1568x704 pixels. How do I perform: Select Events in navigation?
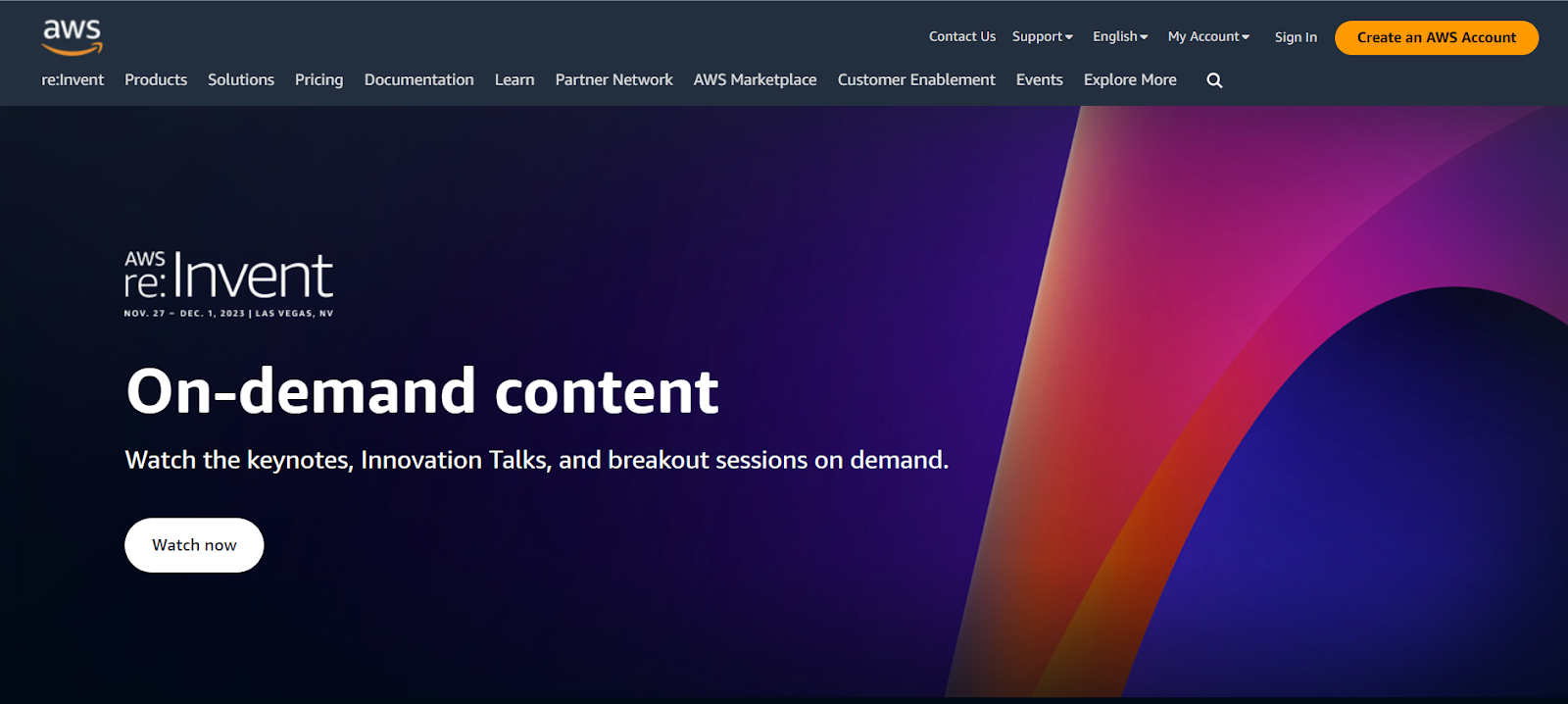1040,80
